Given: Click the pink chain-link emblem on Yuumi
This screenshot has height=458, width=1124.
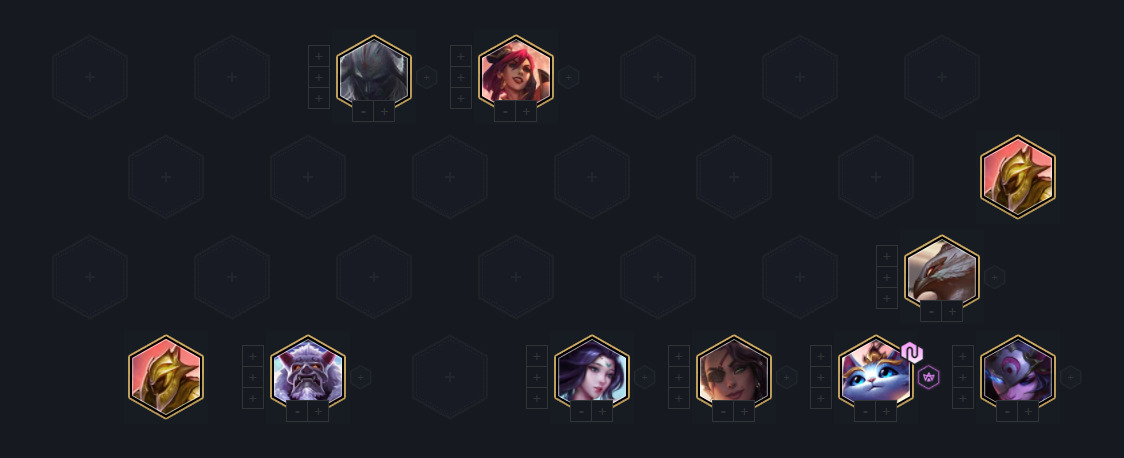Looking at the screenshot, I should 912,353.
